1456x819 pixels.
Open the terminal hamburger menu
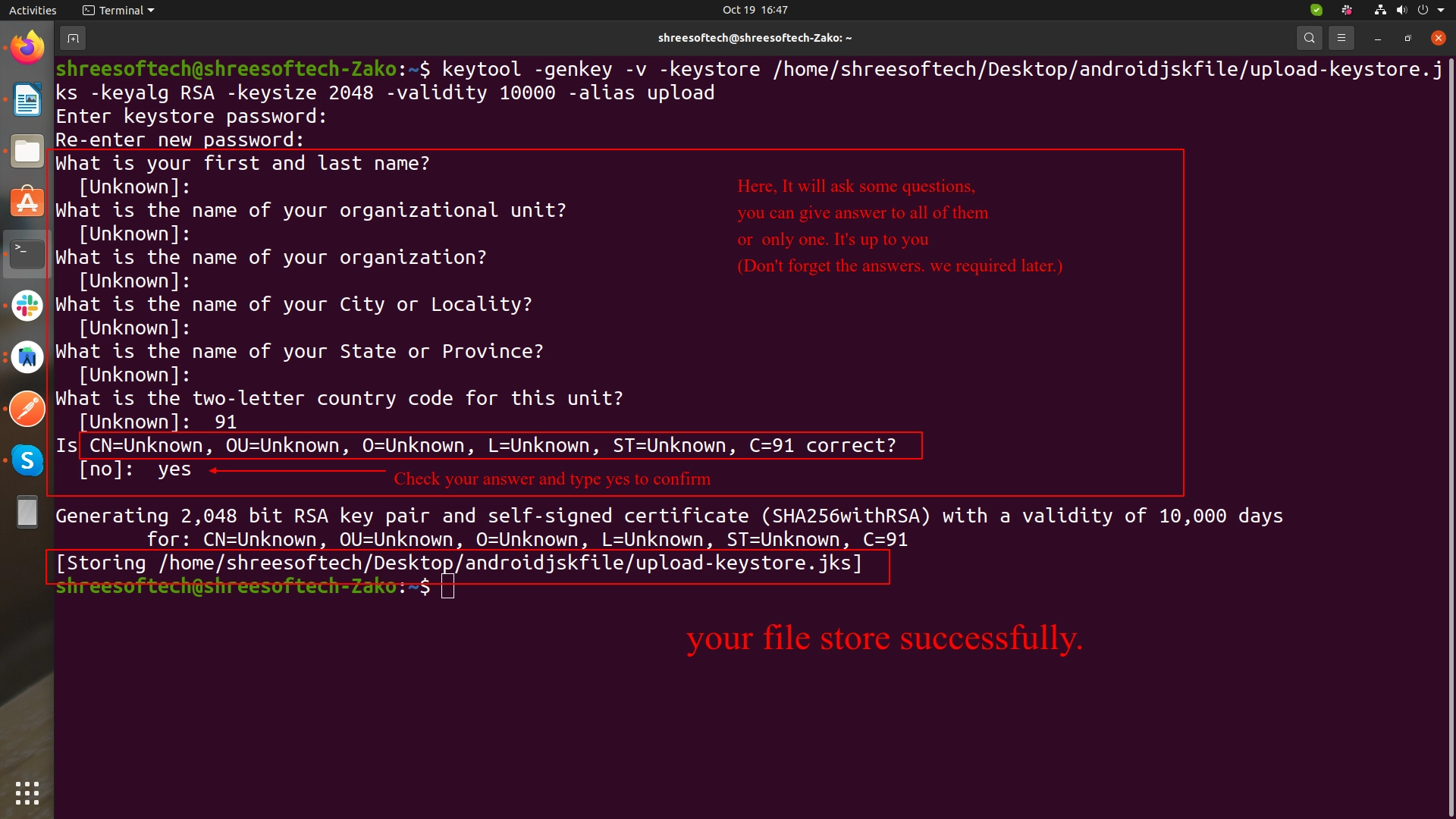(x=1341, y=38)
